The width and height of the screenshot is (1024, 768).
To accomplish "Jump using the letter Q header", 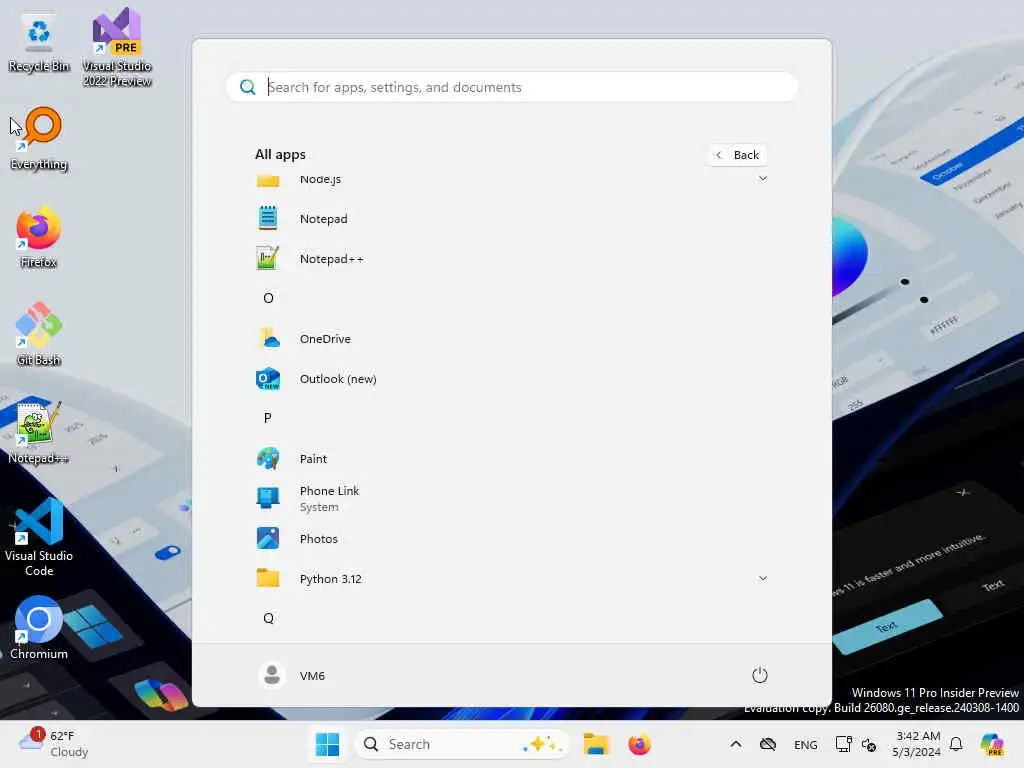I will (x=268, y=618).
